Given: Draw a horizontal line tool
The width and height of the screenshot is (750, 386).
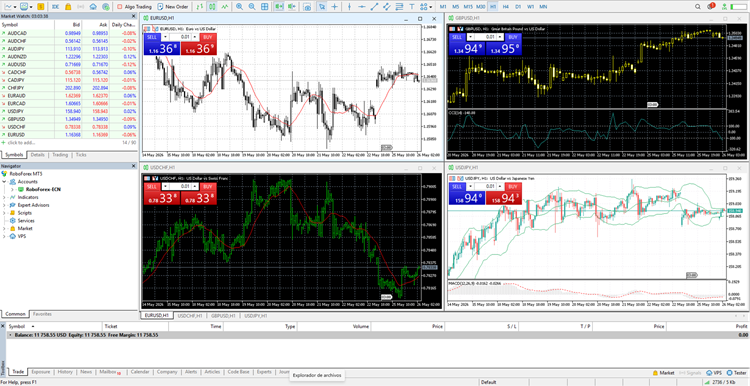Looking at the screenshot, I should (362, 7).
